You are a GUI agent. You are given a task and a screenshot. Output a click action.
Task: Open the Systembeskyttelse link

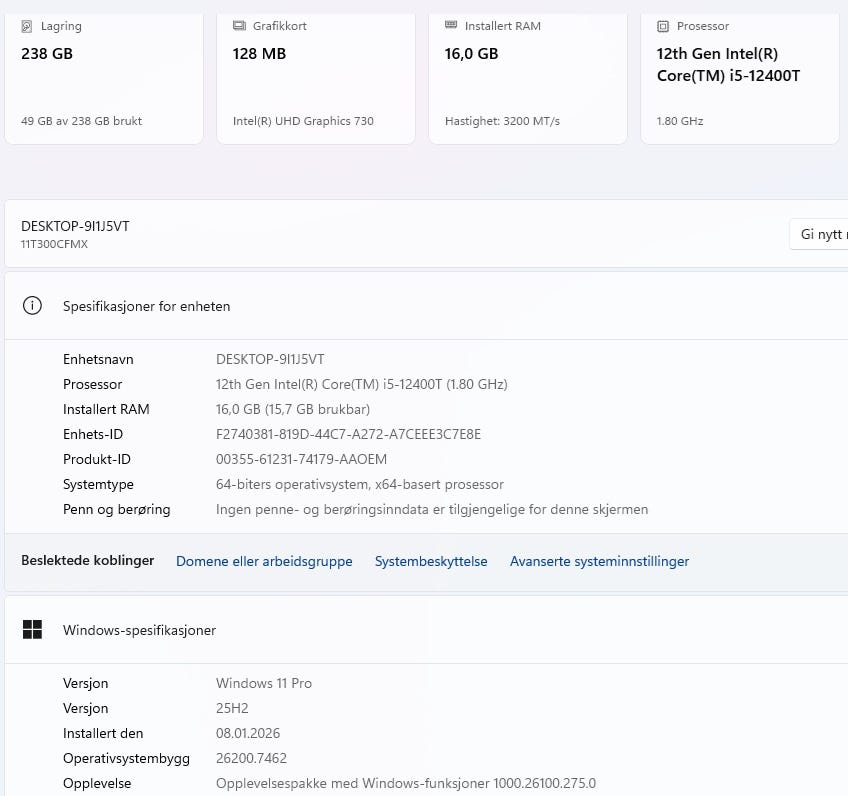coord(431,561)
